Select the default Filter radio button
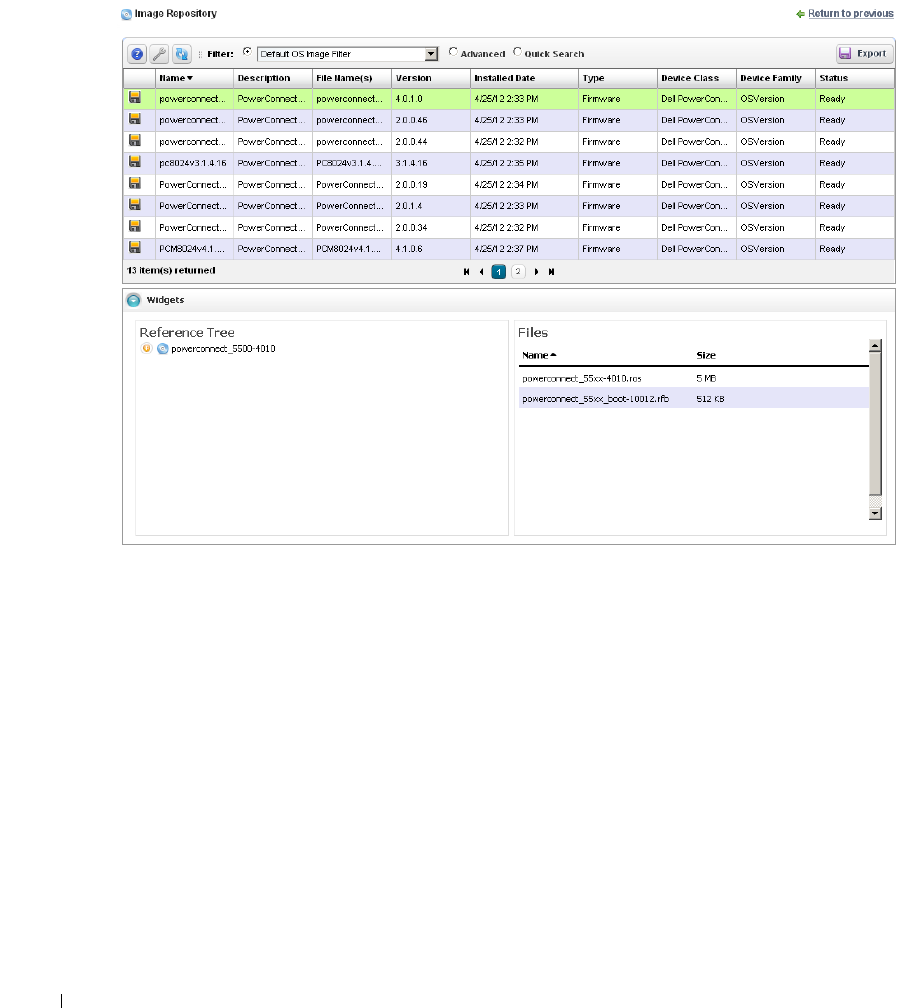Screen dimensions: 900x1008 pos(247,51)
